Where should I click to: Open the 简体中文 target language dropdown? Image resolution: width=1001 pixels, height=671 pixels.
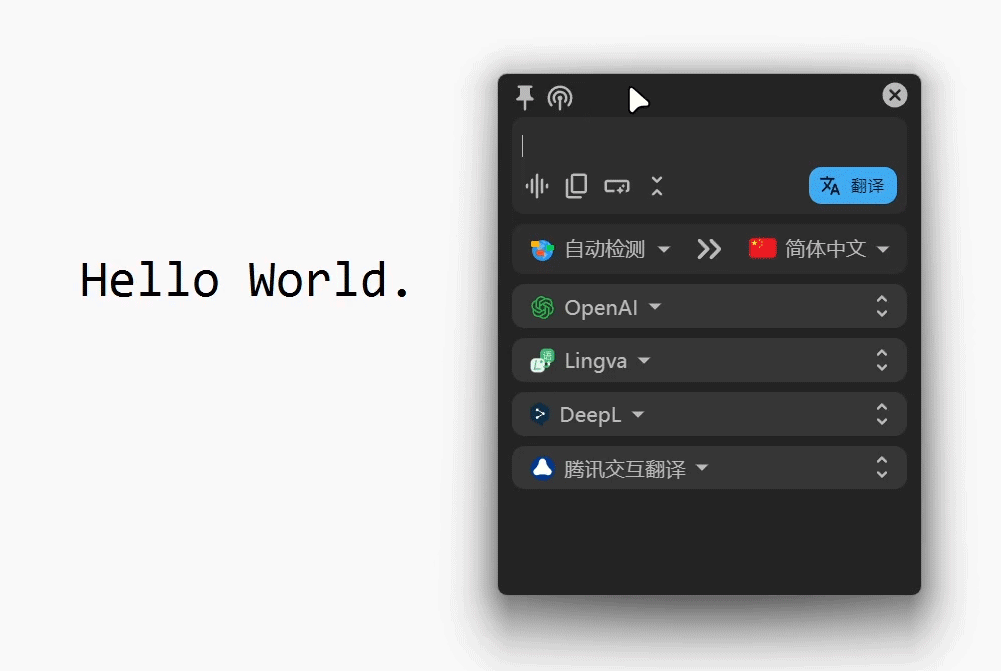tap(819, 248)
